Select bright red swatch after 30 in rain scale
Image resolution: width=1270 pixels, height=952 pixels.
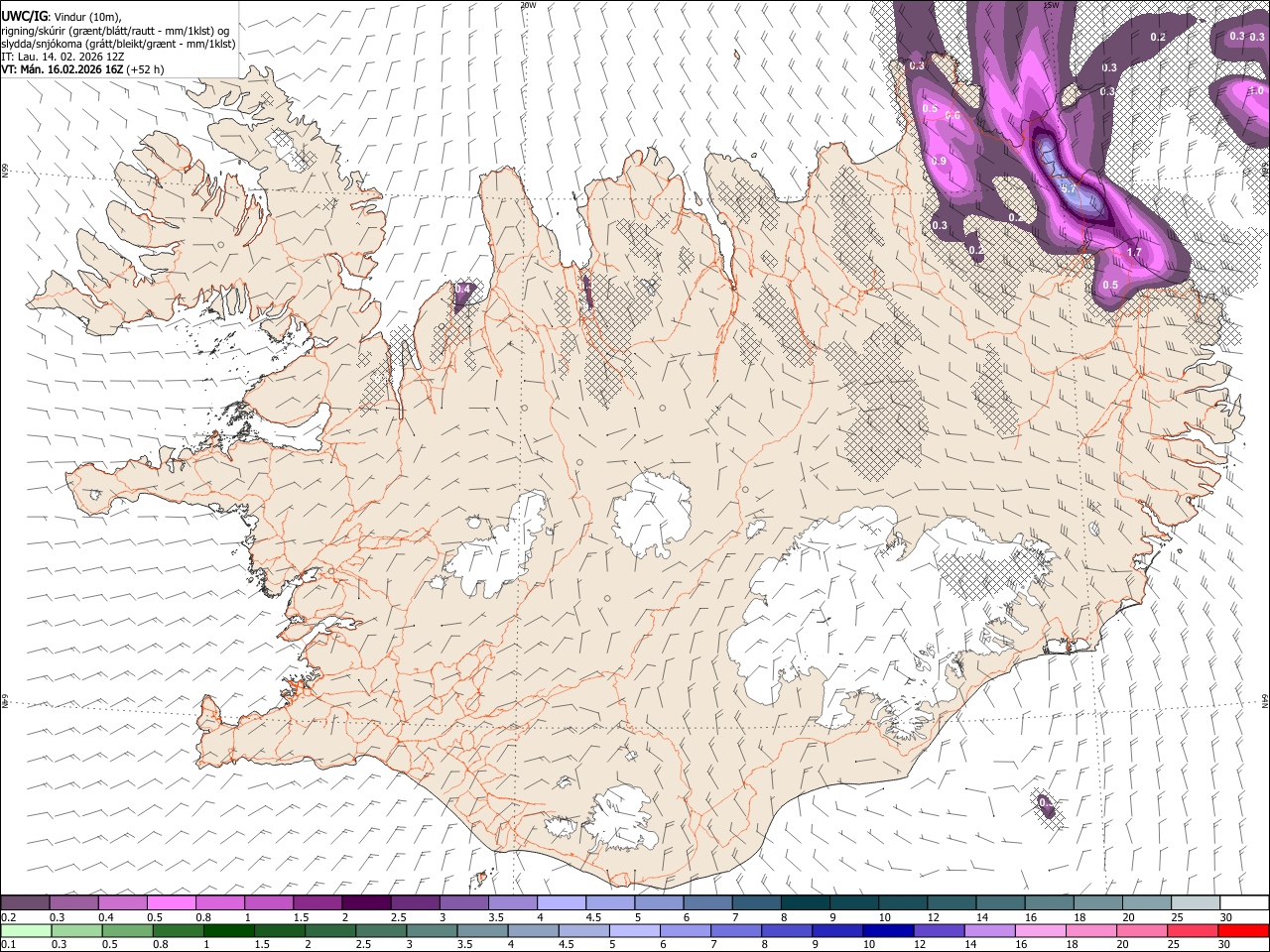click(x=1243, y=930)
